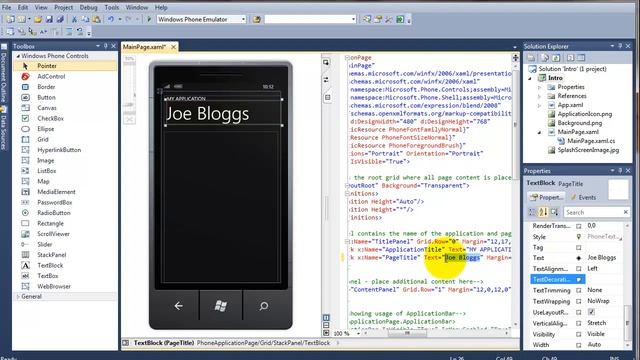Select the Pointer tool in Toolbox
Viewport: 640px width, 360px height.
65,66
